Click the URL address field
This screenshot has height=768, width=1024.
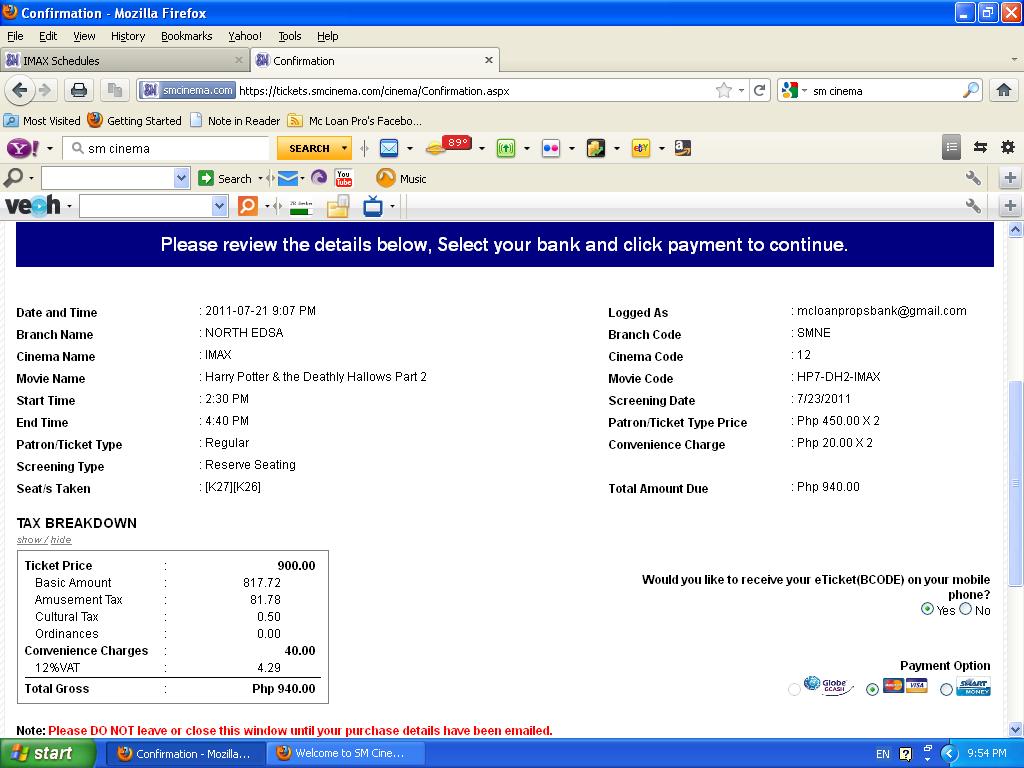click(475, 91)
